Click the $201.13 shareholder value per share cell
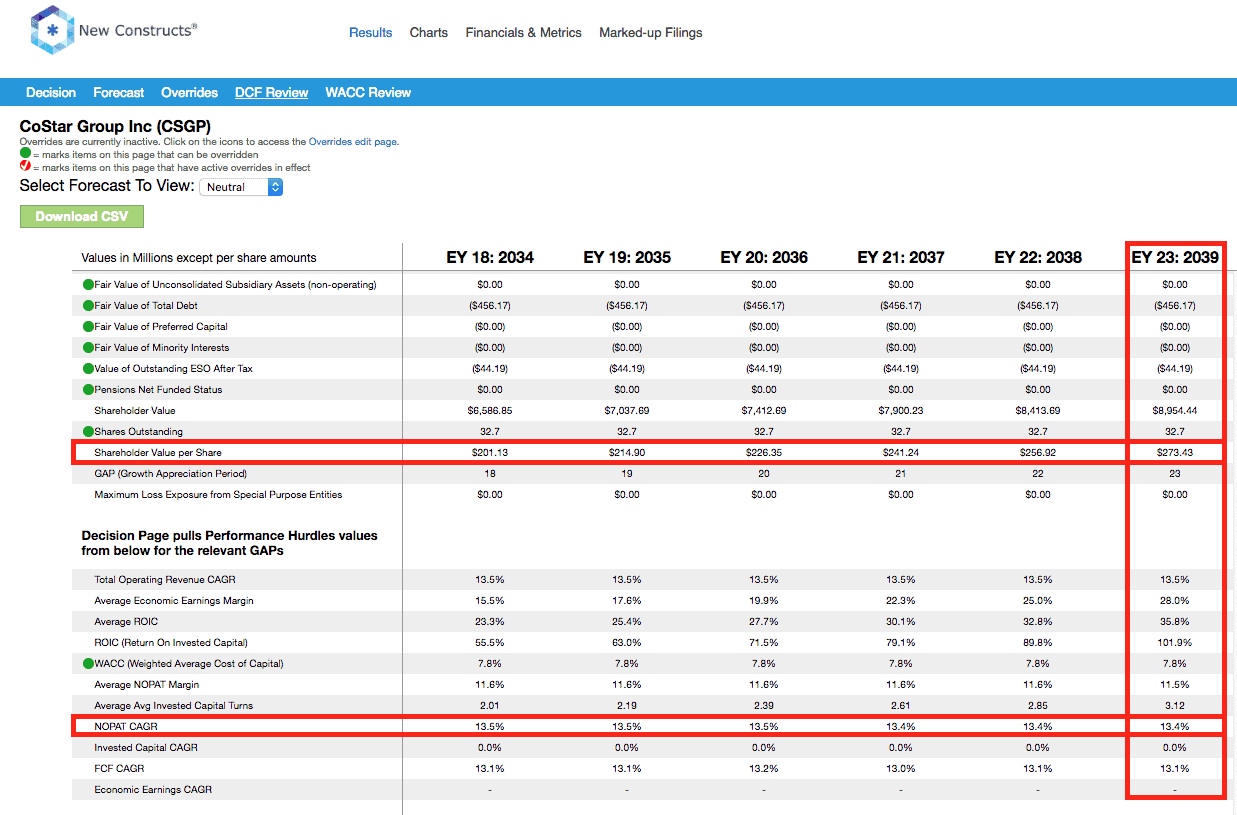Screen dimensions: 1237x815 point(490,453)
